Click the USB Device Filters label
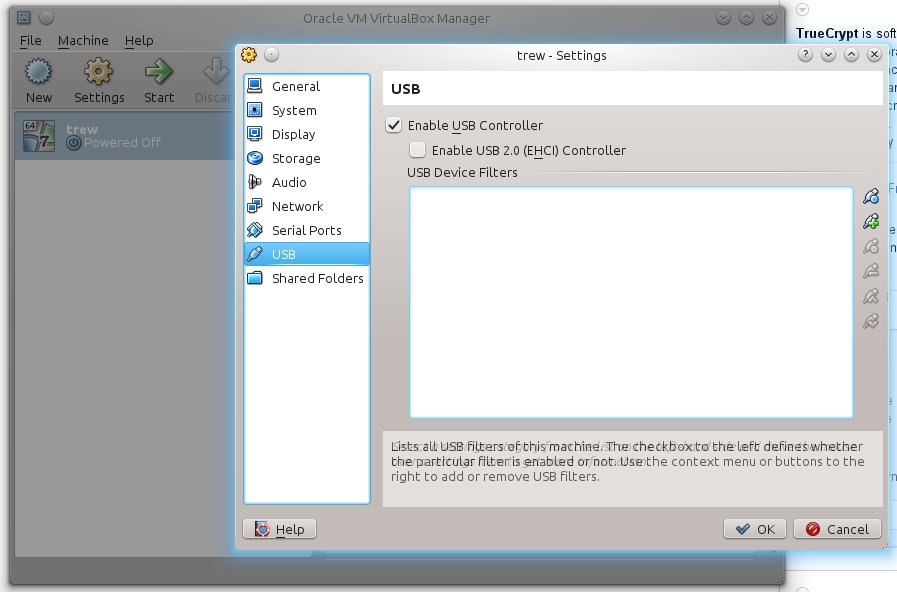Viewport: 897px width, 592px height. [x=462, y=173]
